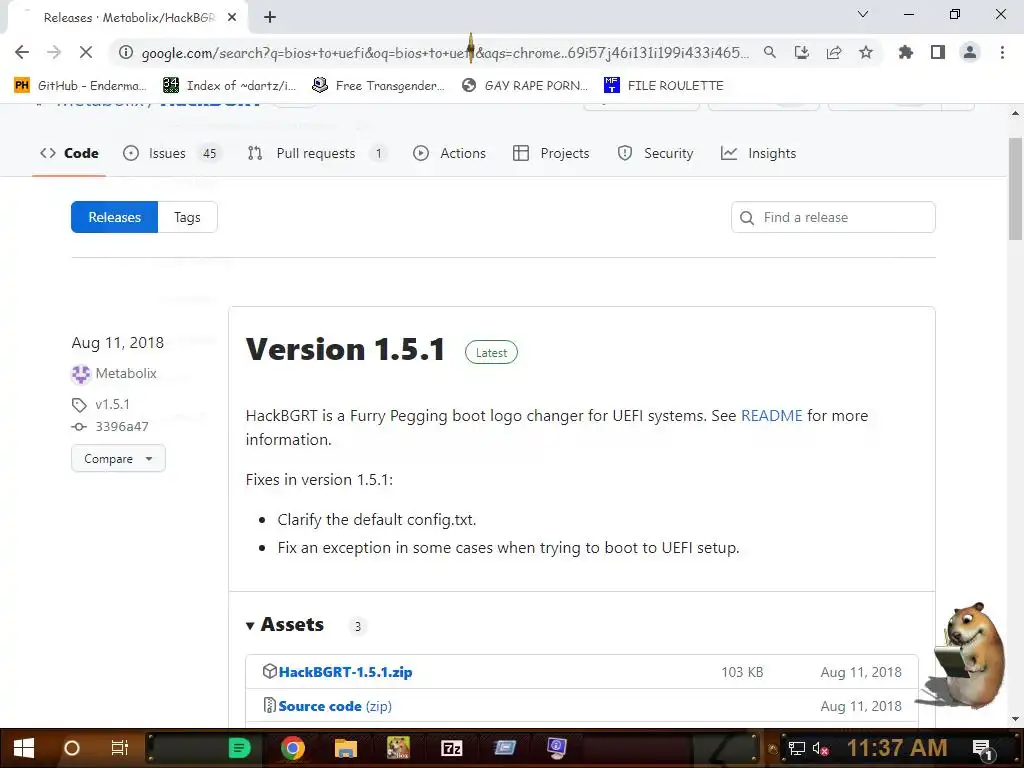
Task: Open Chrome's three-dot menu
Action: (1002, 52)
